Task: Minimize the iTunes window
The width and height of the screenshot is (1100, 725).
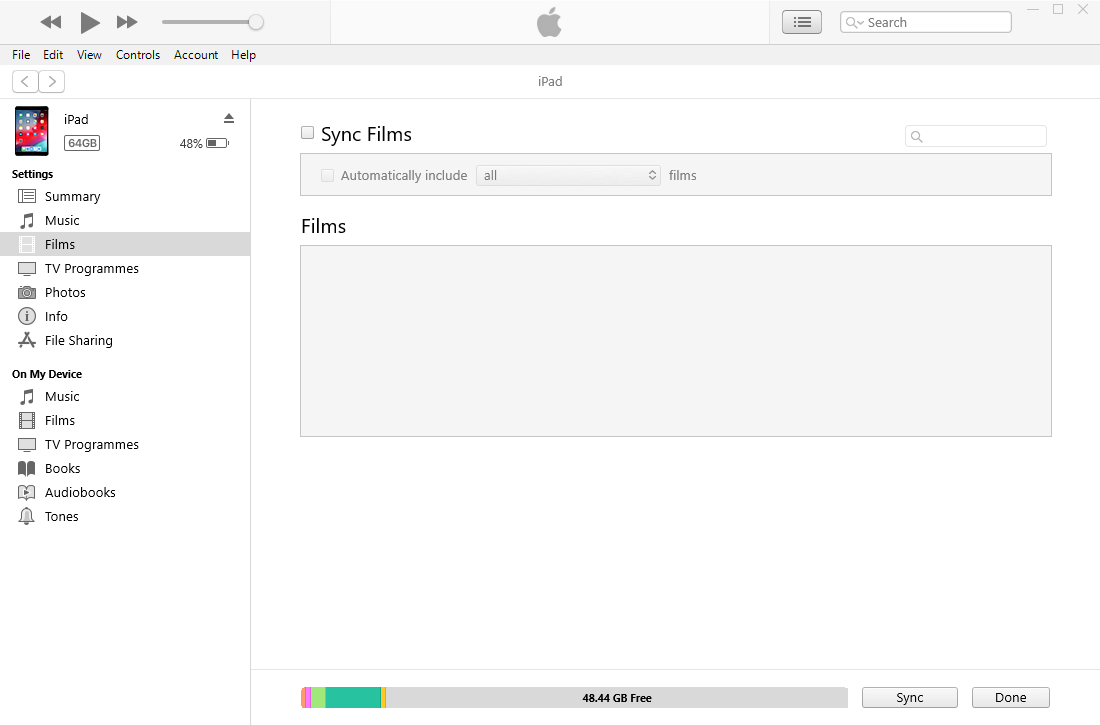Action: 1033,9
